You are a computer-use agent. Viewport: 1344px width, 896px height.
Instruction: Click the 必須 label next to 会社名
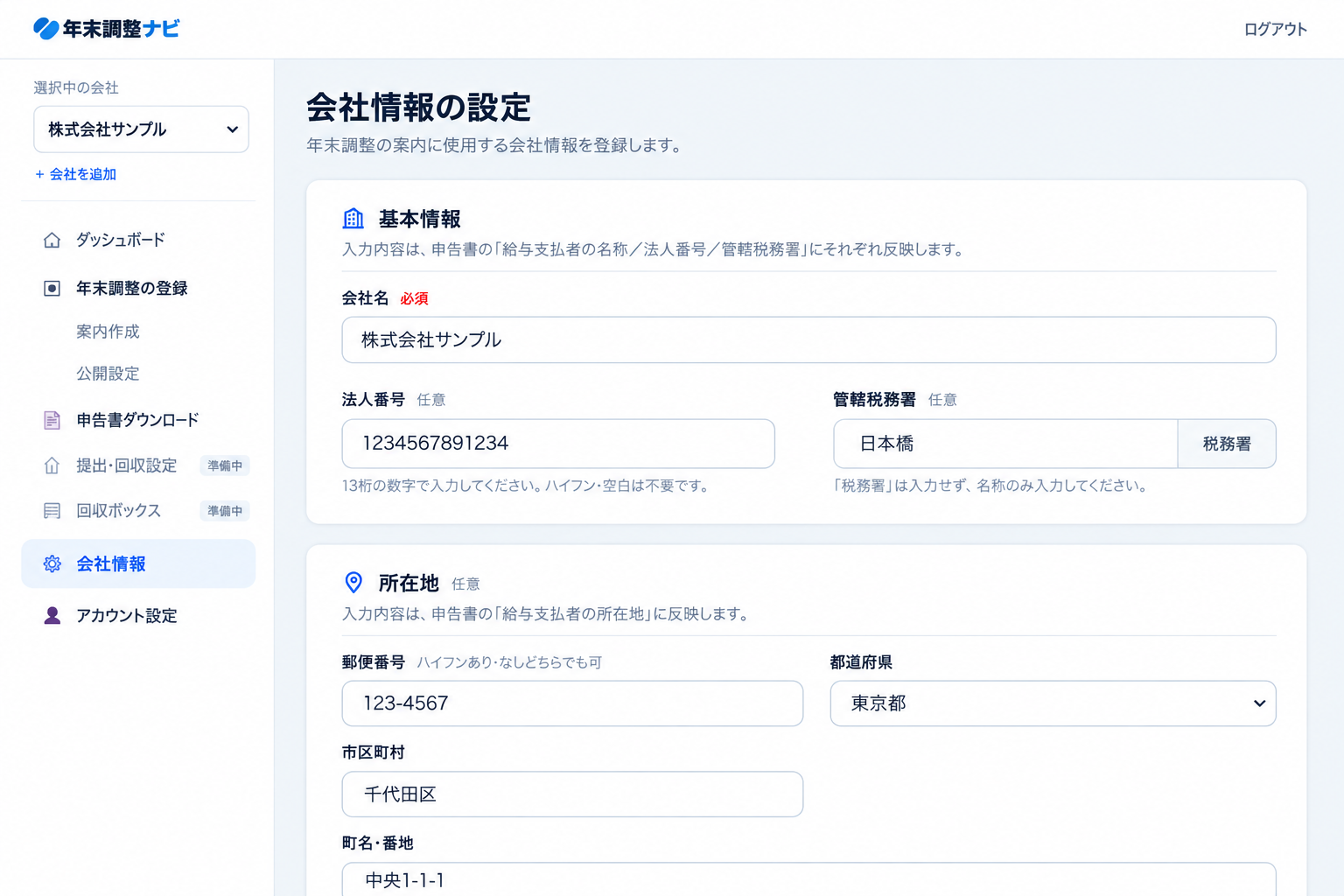414,298
